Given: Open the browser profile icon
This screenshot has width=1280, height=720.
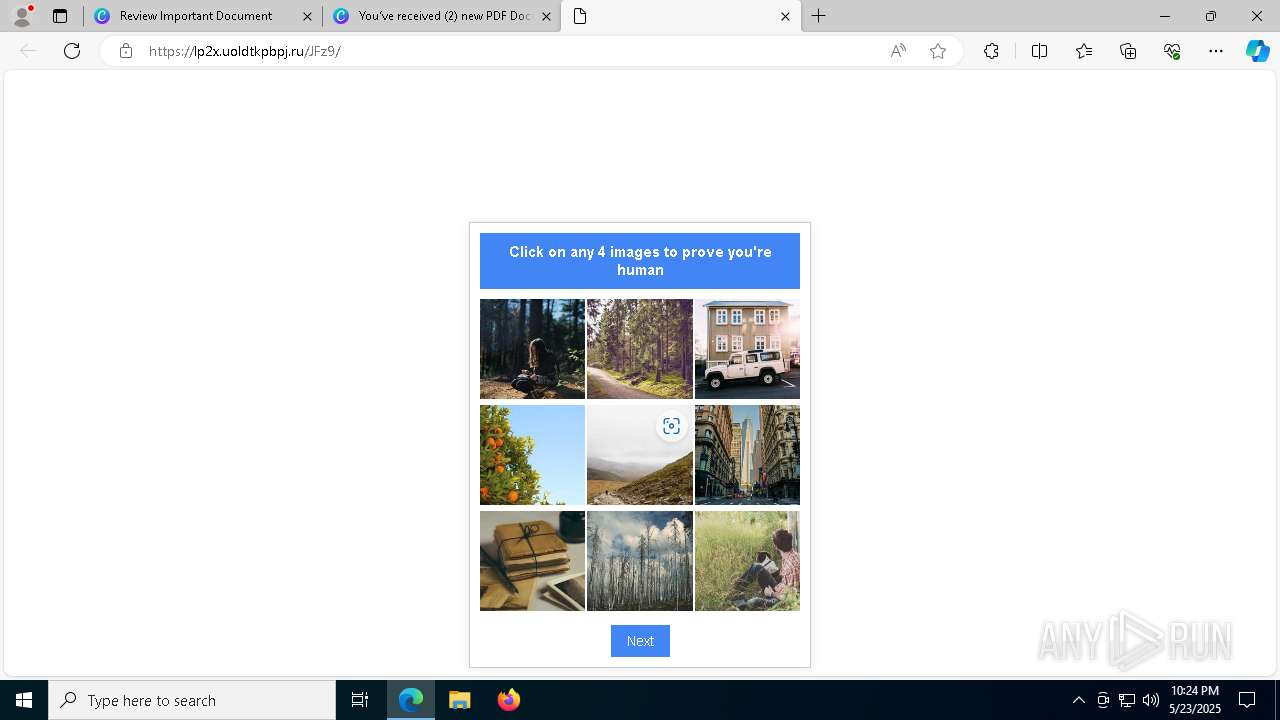Looking at the screenshot, I should point(22,16).
